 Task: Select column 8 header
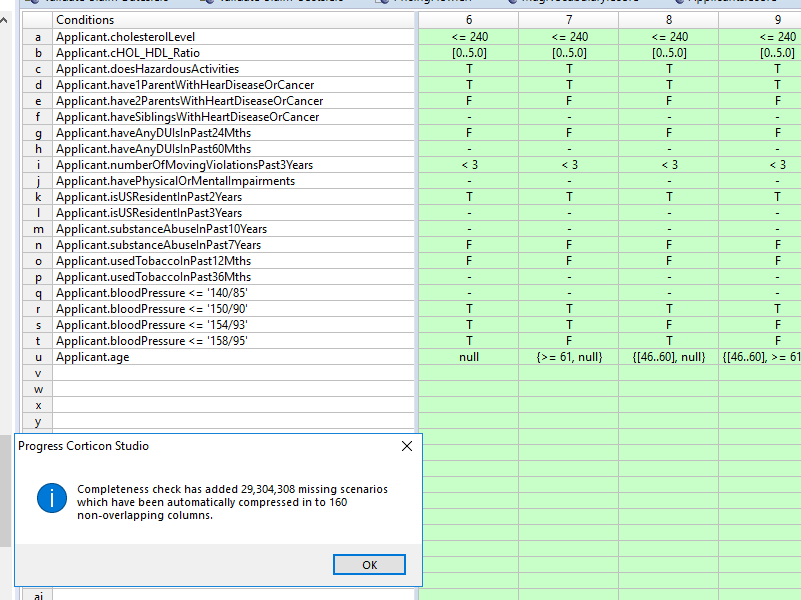(x=668, y=20)
